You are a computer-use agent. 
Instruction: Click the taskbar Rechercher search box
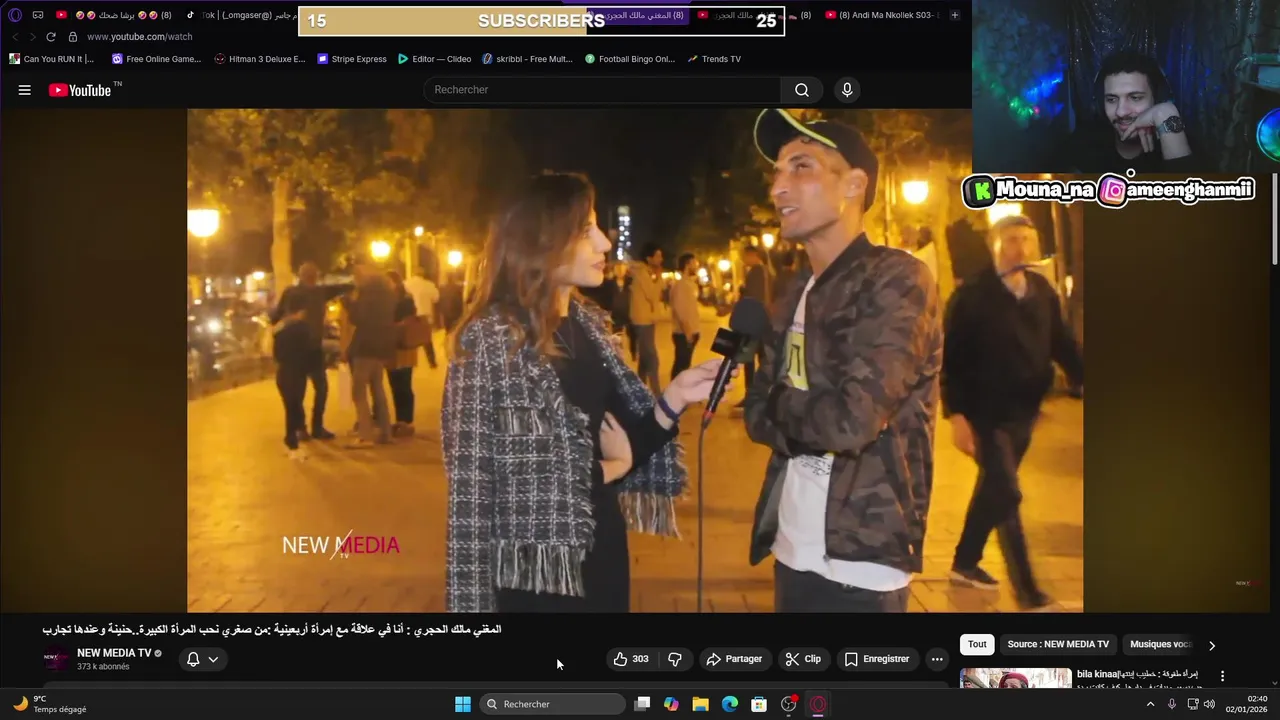(553, 704)
